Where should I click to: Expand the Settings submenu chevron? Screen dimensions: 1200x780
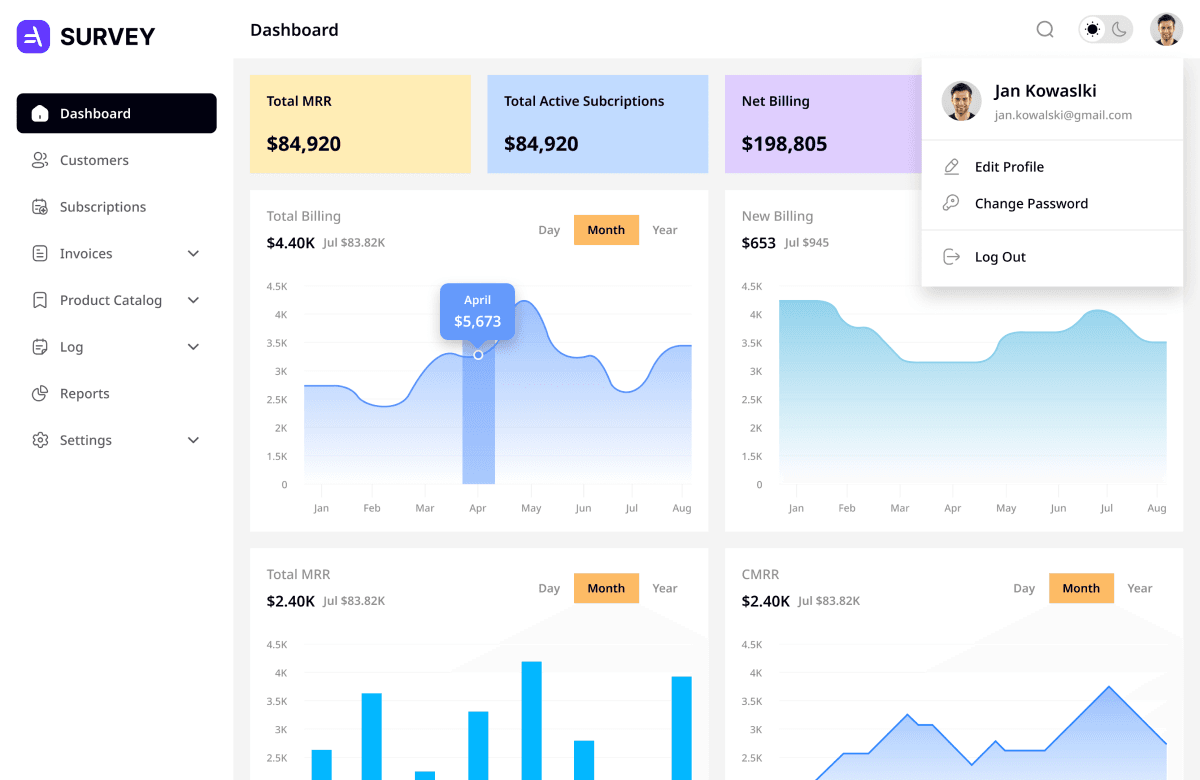tap(194, 440)
